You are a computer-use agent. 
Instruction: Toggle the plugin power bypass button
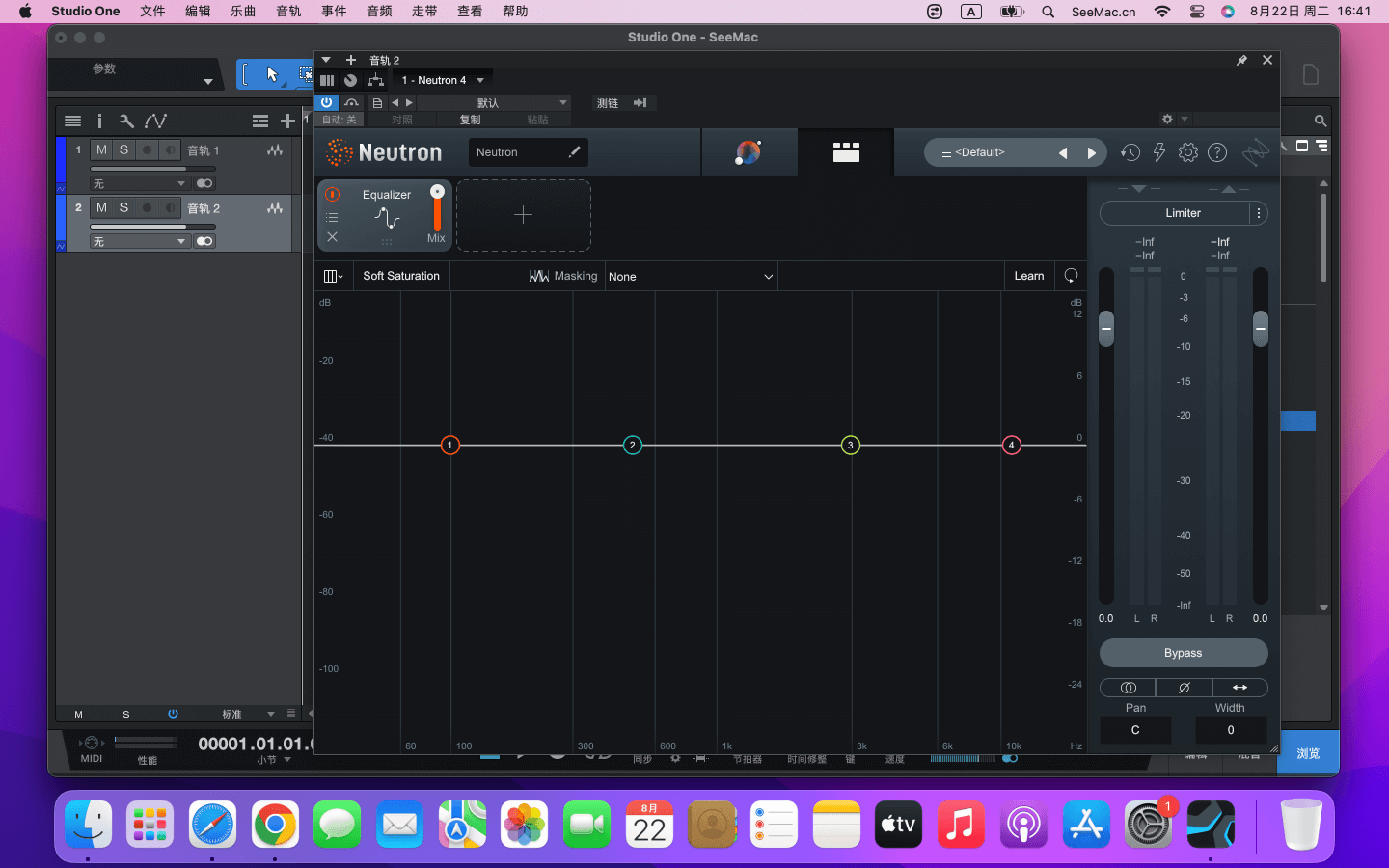[x=327, y=102]
